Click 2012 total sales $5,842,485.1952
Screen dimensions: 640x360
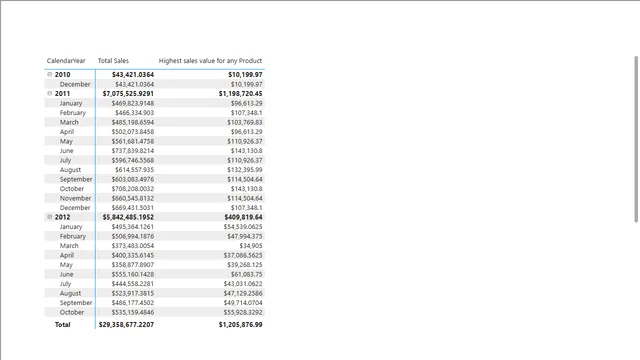pos(129,217)
